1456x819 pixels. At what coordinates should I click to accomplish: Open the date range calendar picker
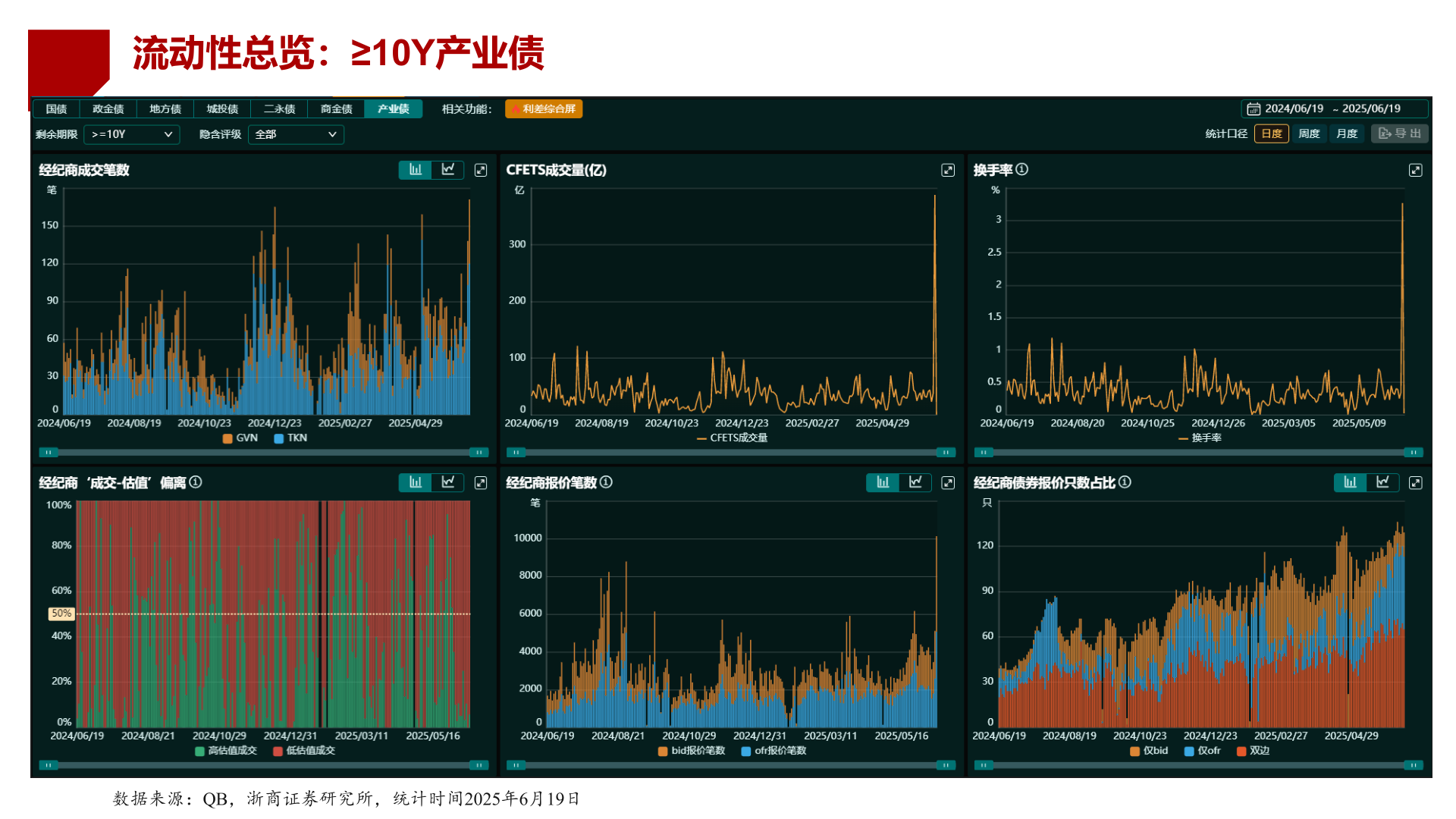(1254, 109)
